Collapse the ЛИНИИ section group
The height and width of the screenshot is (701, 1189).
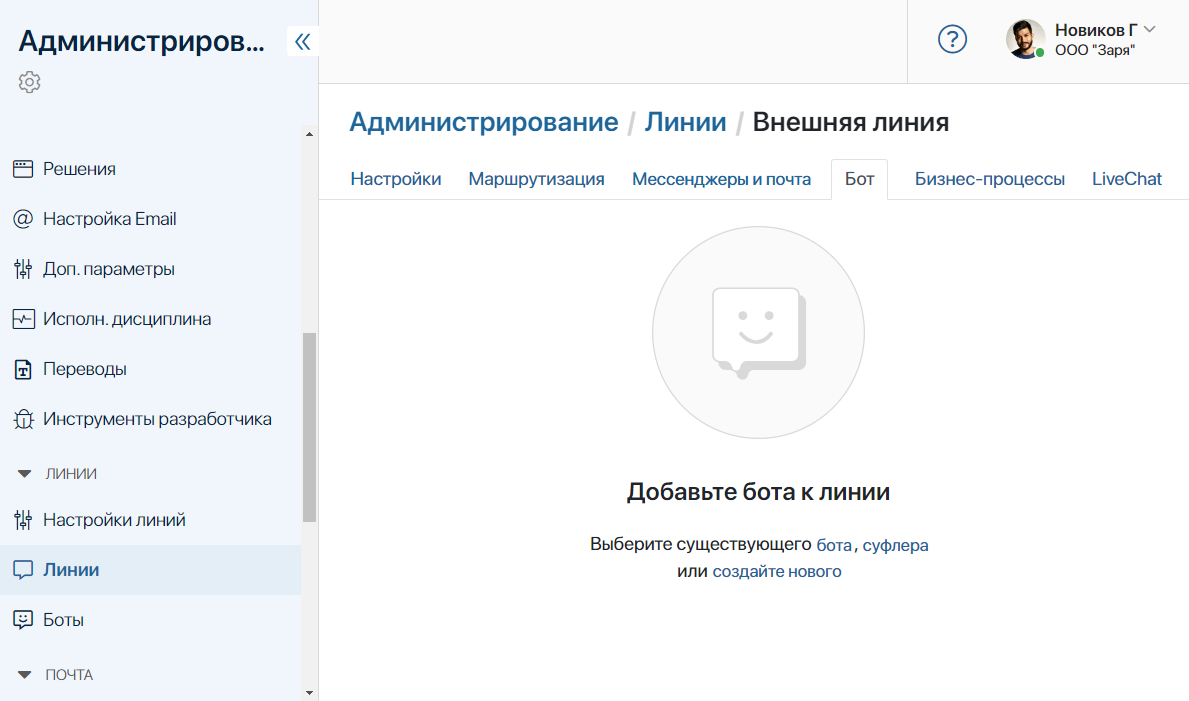(25, 474)
